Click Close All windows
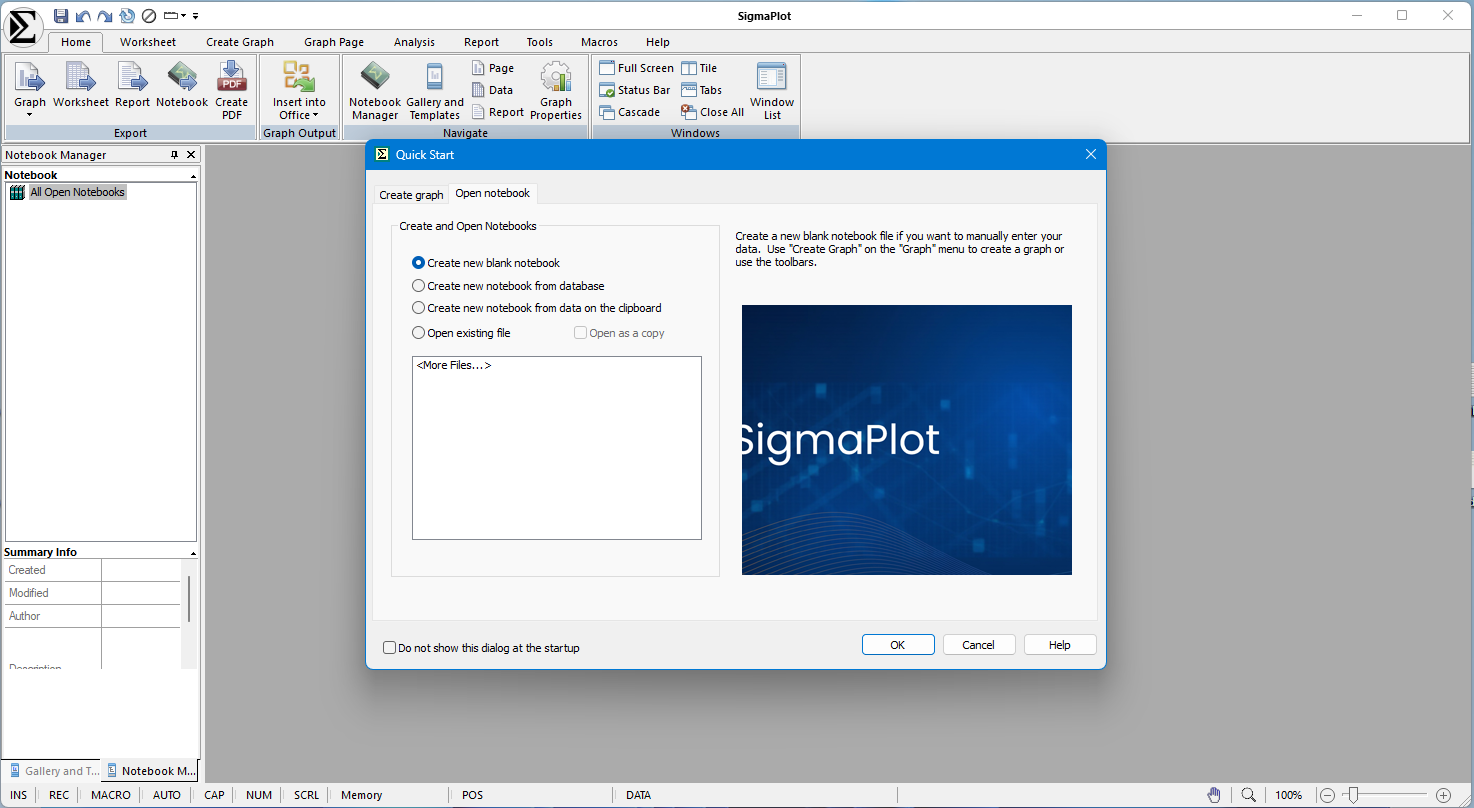 (712, 112)
